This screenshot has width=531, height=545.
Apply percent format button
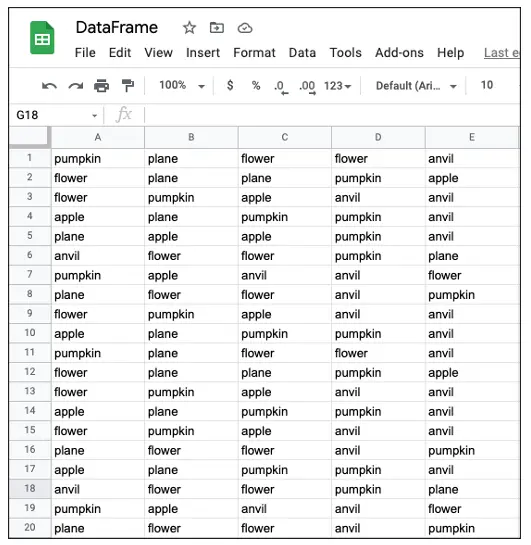[x=256, y=86]
